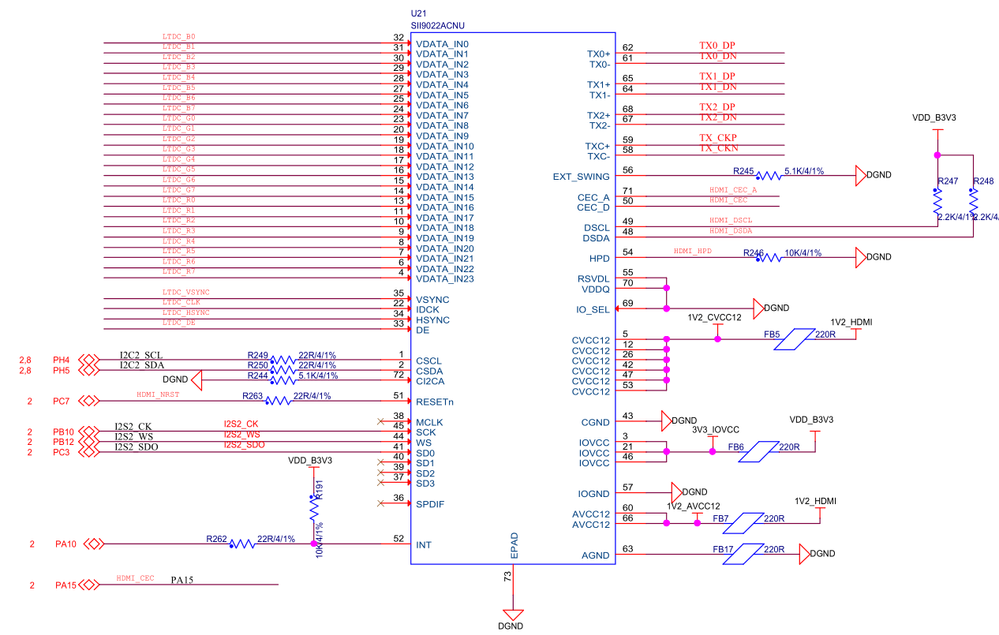Viewport: 999px width, 635px height.
Task: Select the FB6 ferrite bead symbol
Action: (x=758, y=452)
